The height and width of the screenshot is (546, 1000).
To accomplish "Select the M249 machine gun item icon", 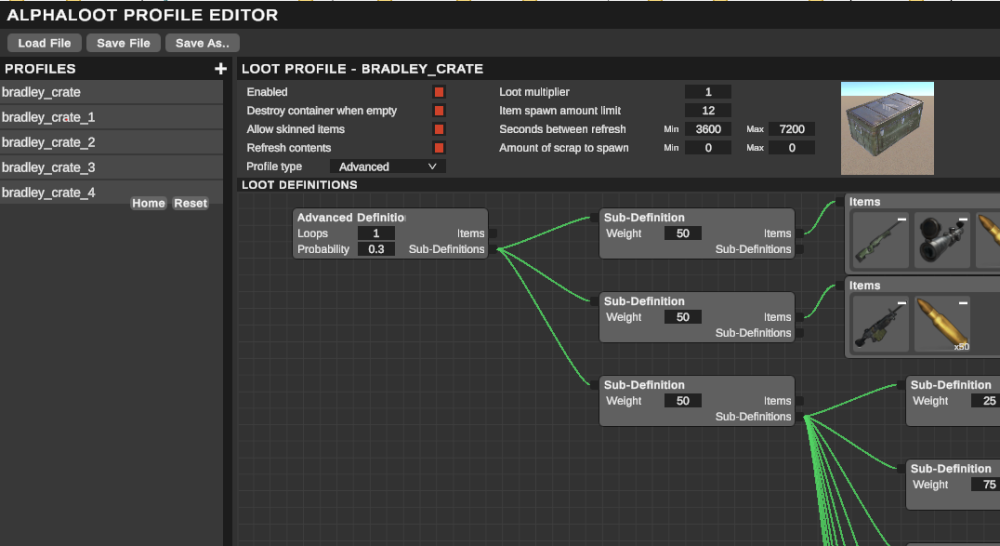I will (880, 324).
